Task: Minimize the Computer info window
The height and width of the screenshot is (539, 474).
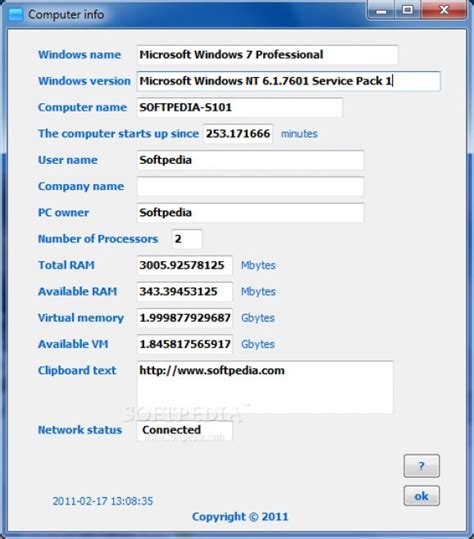Action: coord(381,10)
